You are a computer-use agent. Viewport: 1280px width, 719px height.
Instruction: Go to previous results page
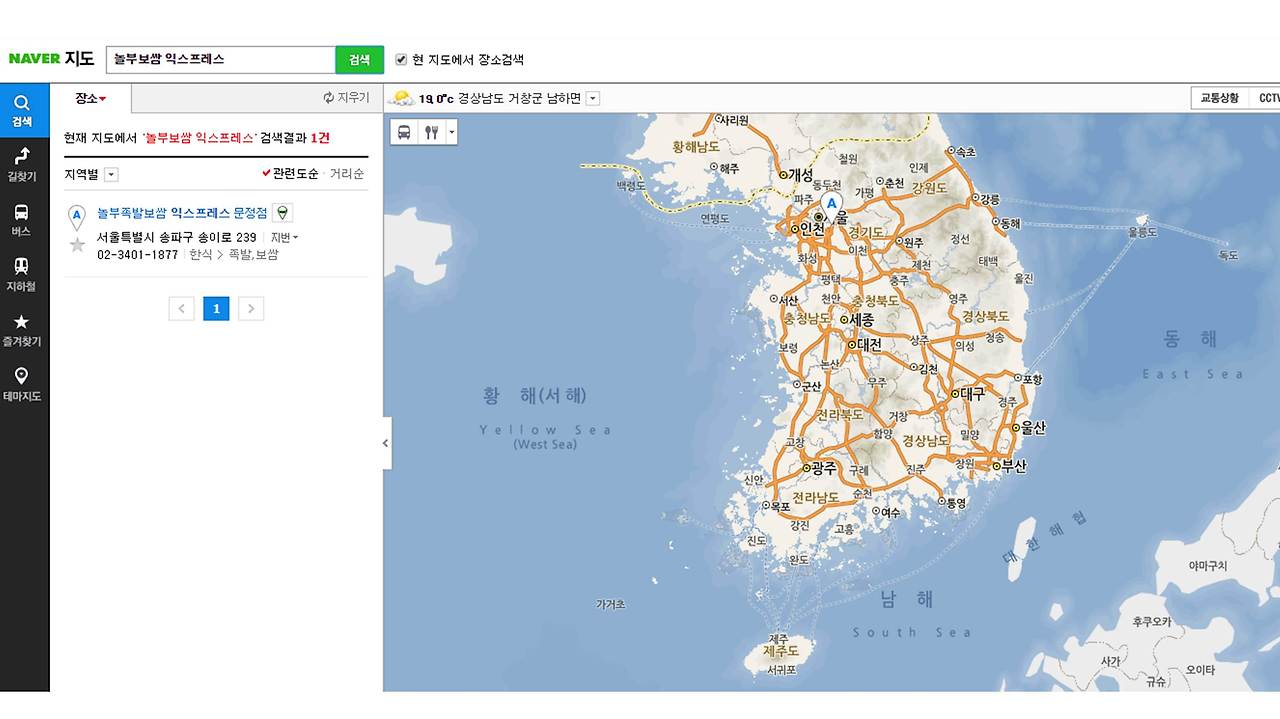point(181,308)
